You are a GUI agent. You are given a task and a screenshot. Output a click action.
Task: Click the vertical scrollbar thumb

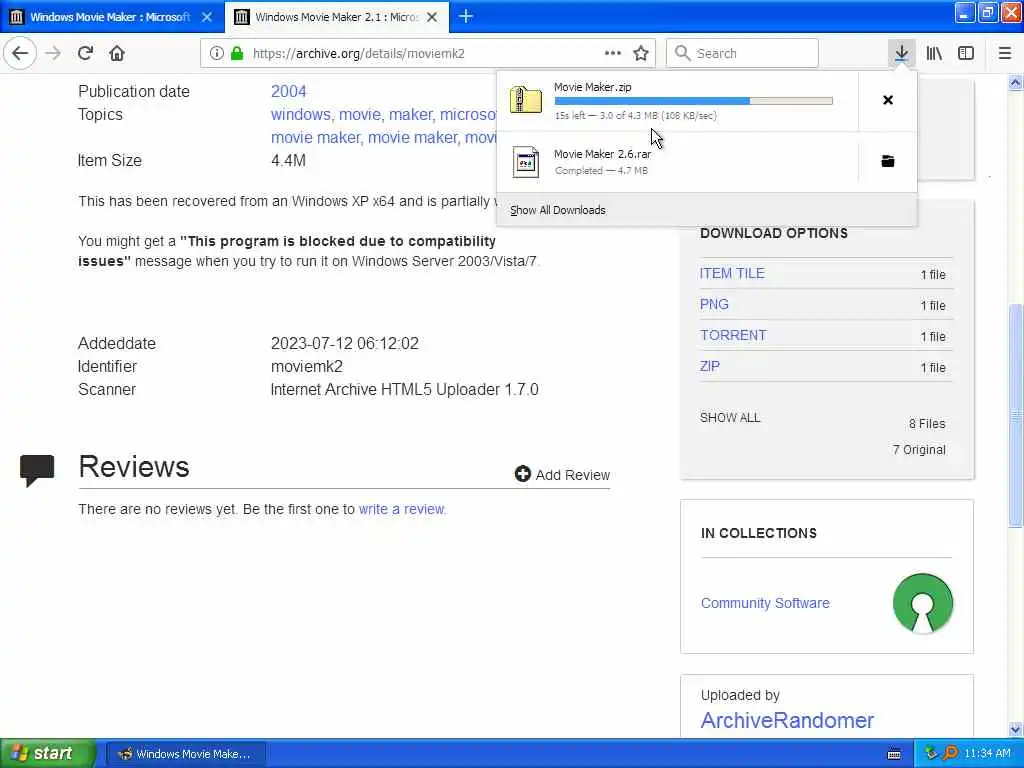(x=1016, y=415)
